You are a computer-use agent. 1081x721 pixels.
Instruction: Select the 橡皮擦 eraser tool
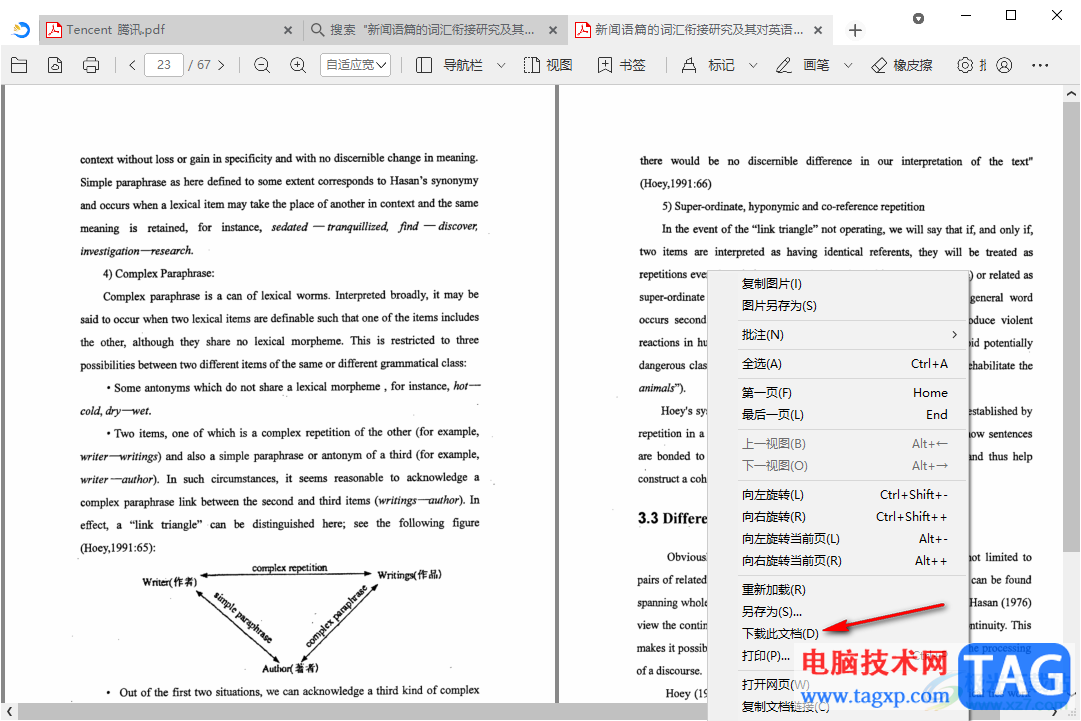(x=902, y=65)
